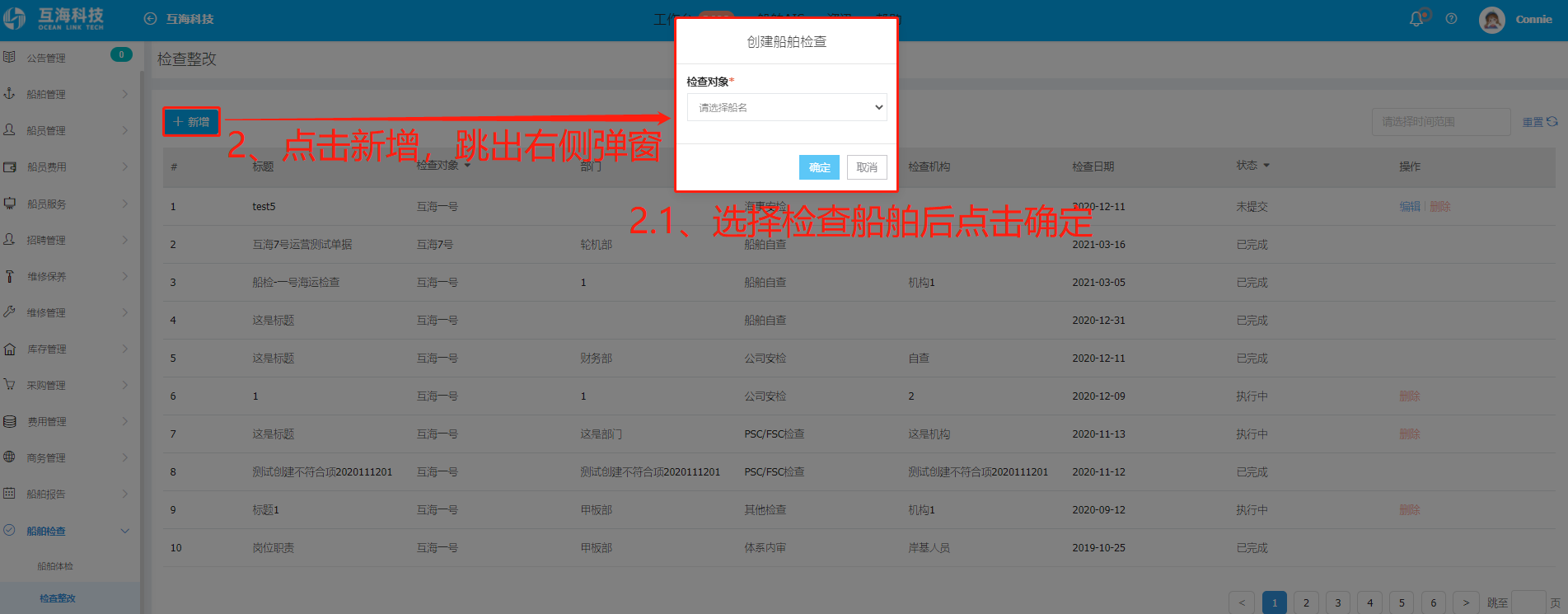Open the 状态 column filter arrow
Screen dimensions: 1568x614
click(x=1266, y=166)
